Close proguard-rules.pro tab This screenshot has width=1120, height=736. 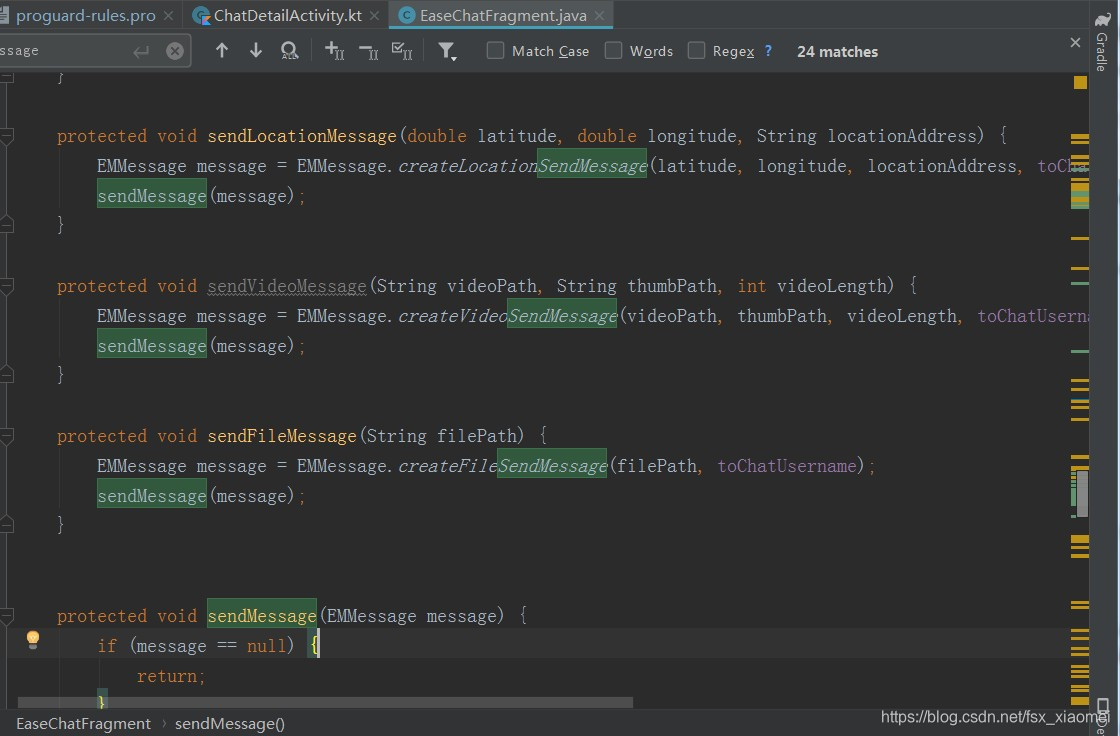point(169,15)
